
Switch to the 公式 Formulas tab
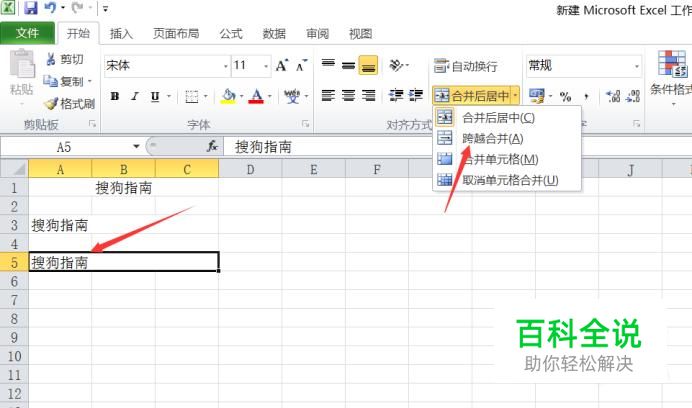(x=231, y=34)
